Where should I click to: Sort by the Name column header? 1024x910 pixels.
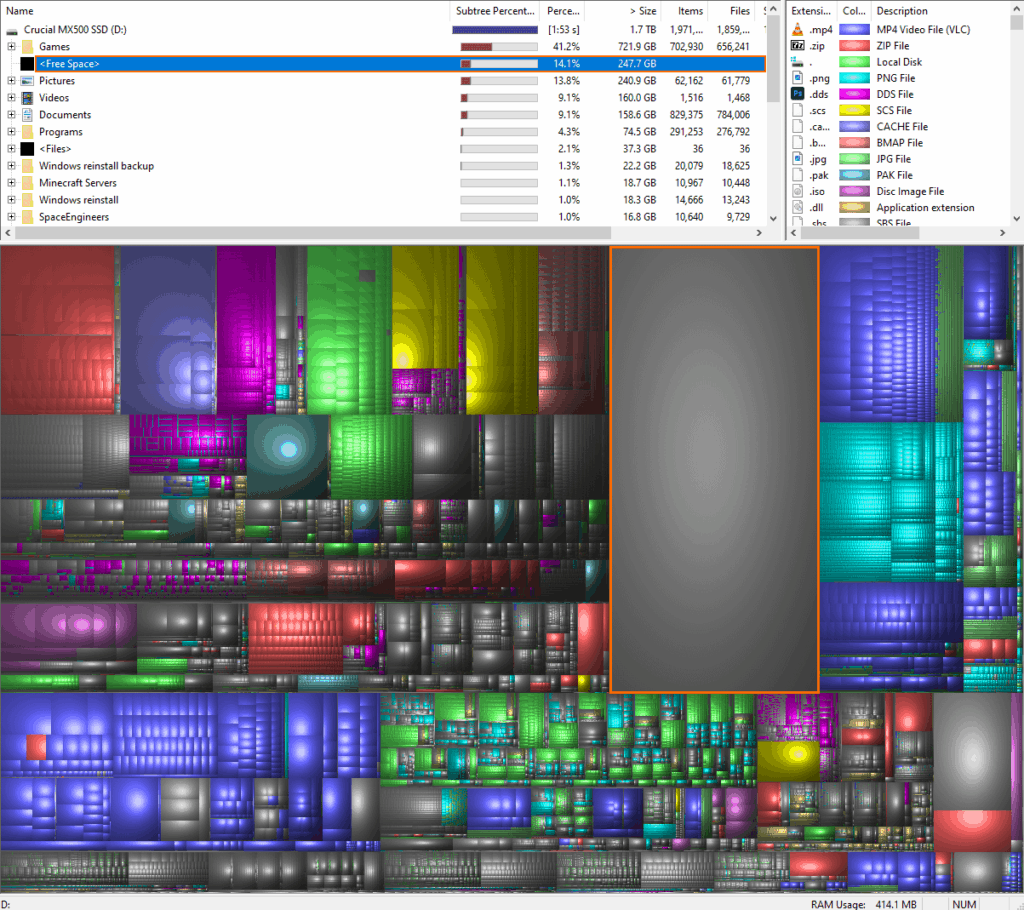(x=225, y=10)
